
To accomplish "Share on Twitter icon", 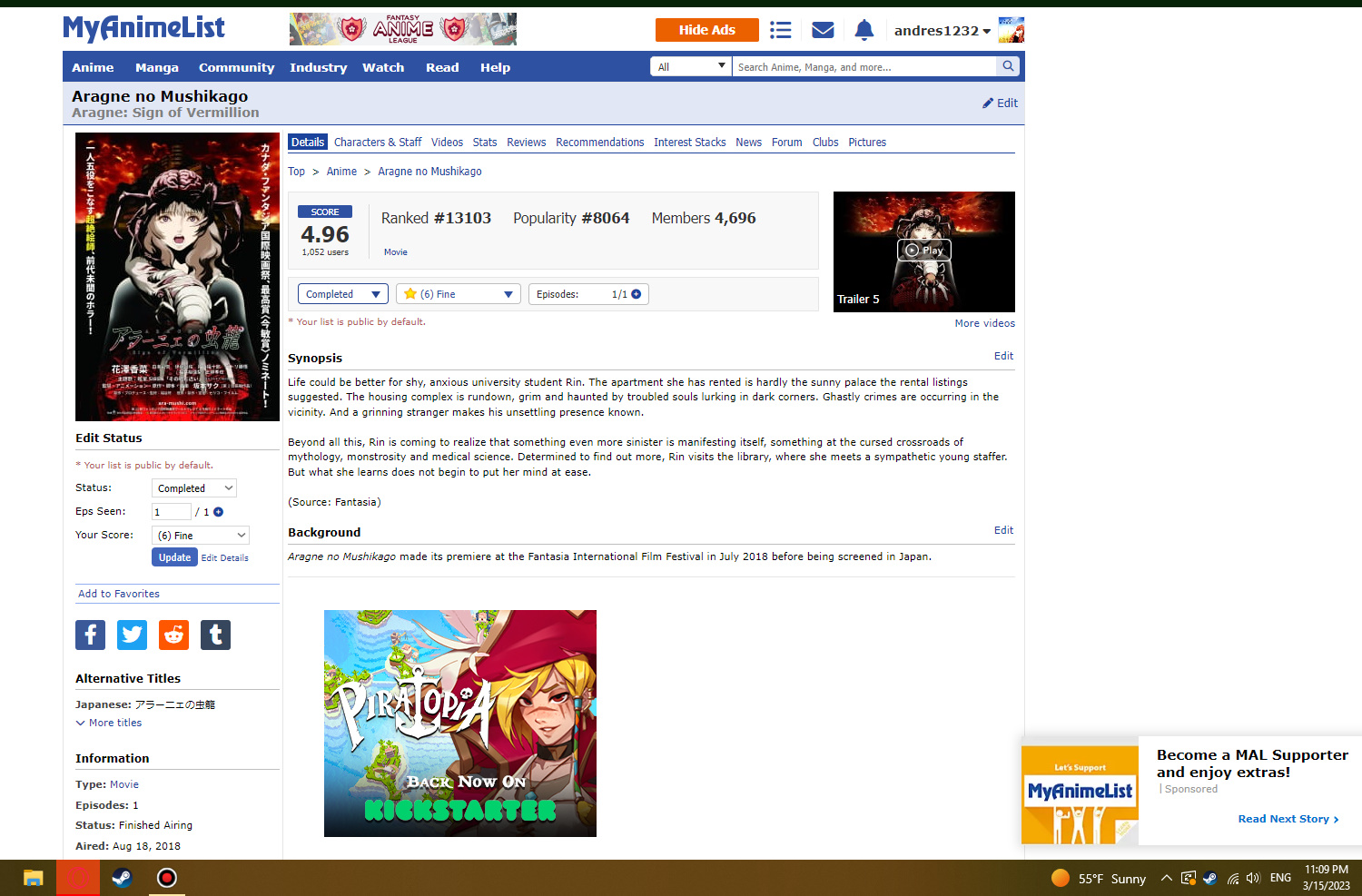I will 132,635.
